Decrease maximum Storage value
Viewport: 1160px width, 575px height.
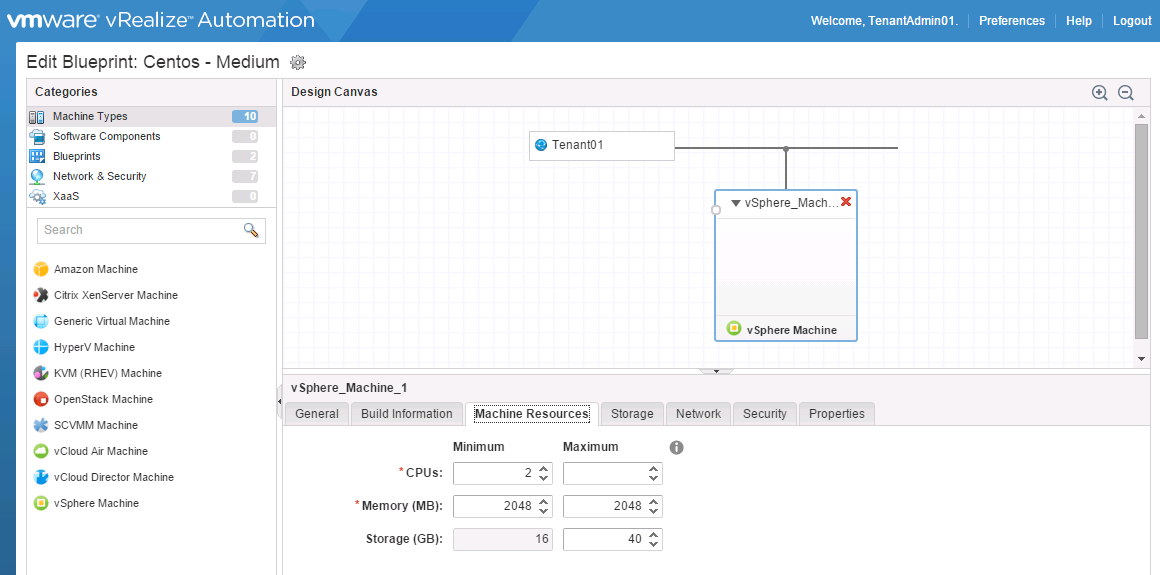tap(653, 544)
